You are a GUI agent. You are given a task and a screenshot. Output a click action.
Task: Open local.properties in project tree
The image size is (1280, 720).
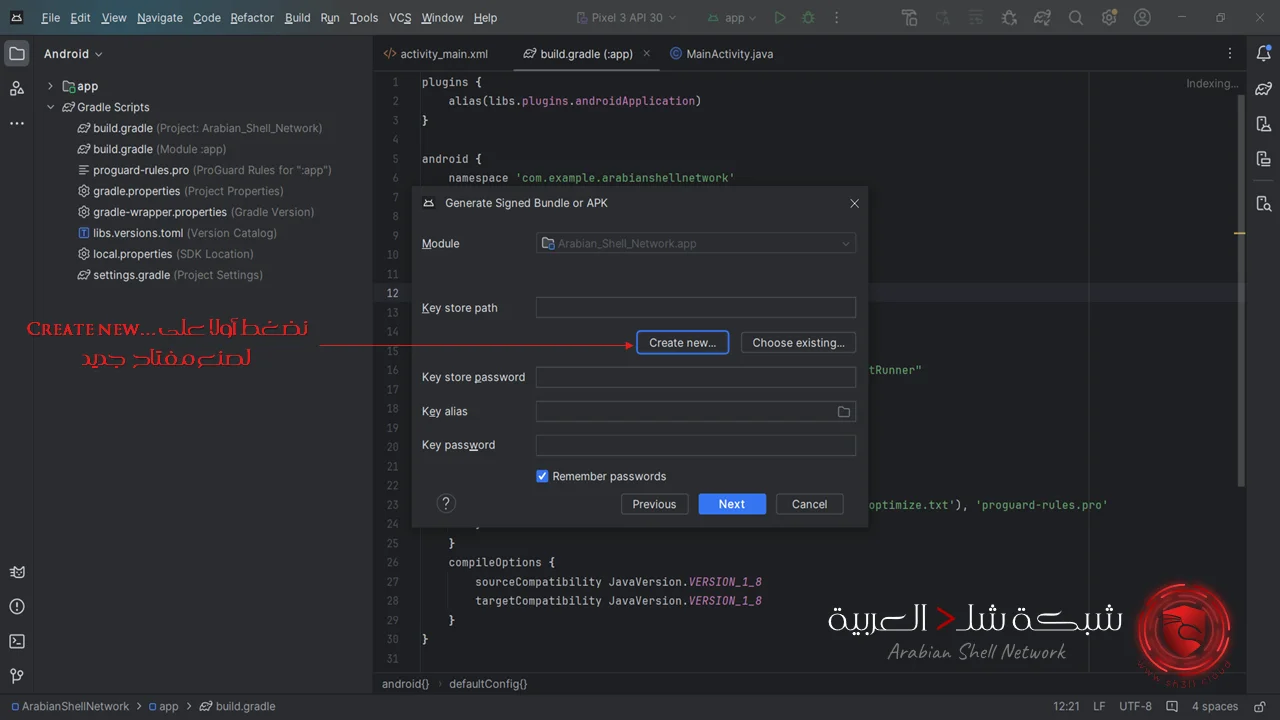(166, 254)
